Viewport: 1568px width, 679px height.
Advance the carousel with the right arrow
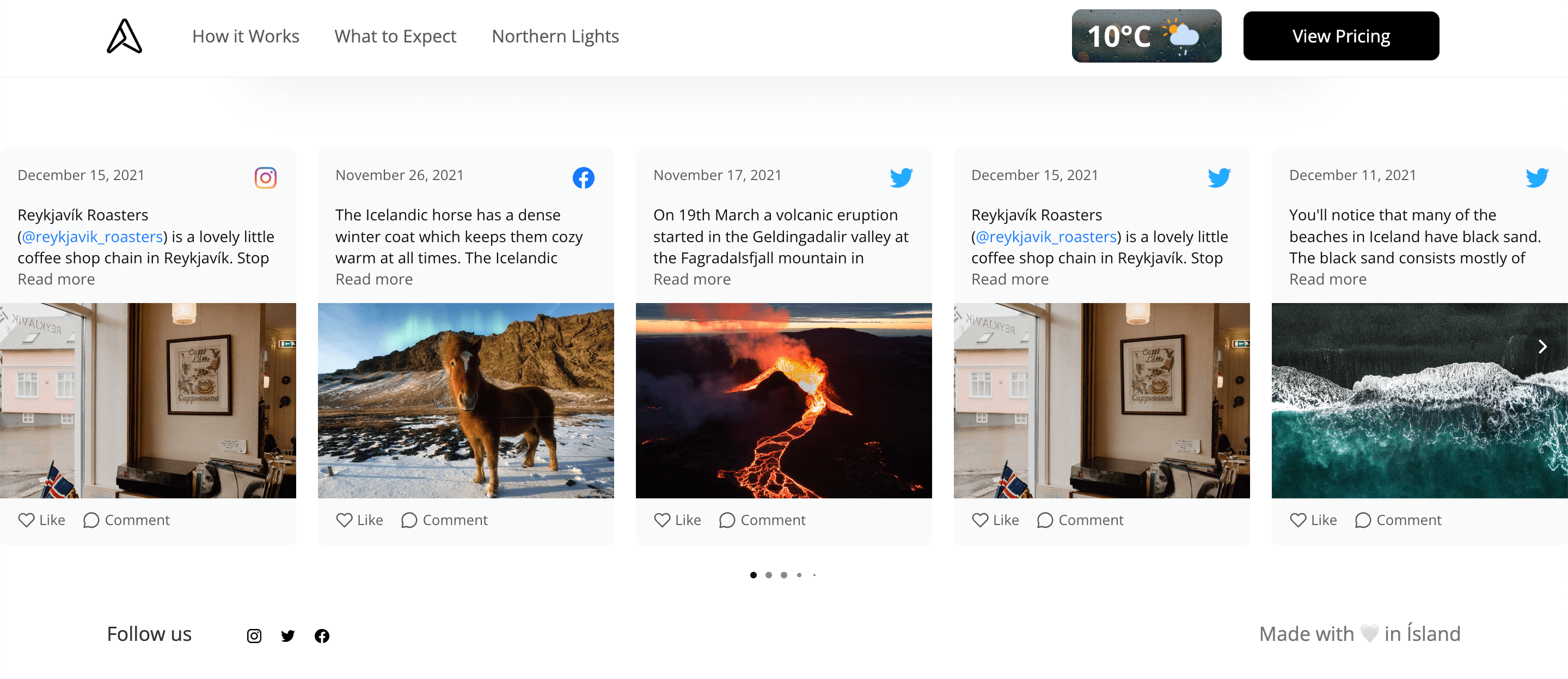point(1542,346)
